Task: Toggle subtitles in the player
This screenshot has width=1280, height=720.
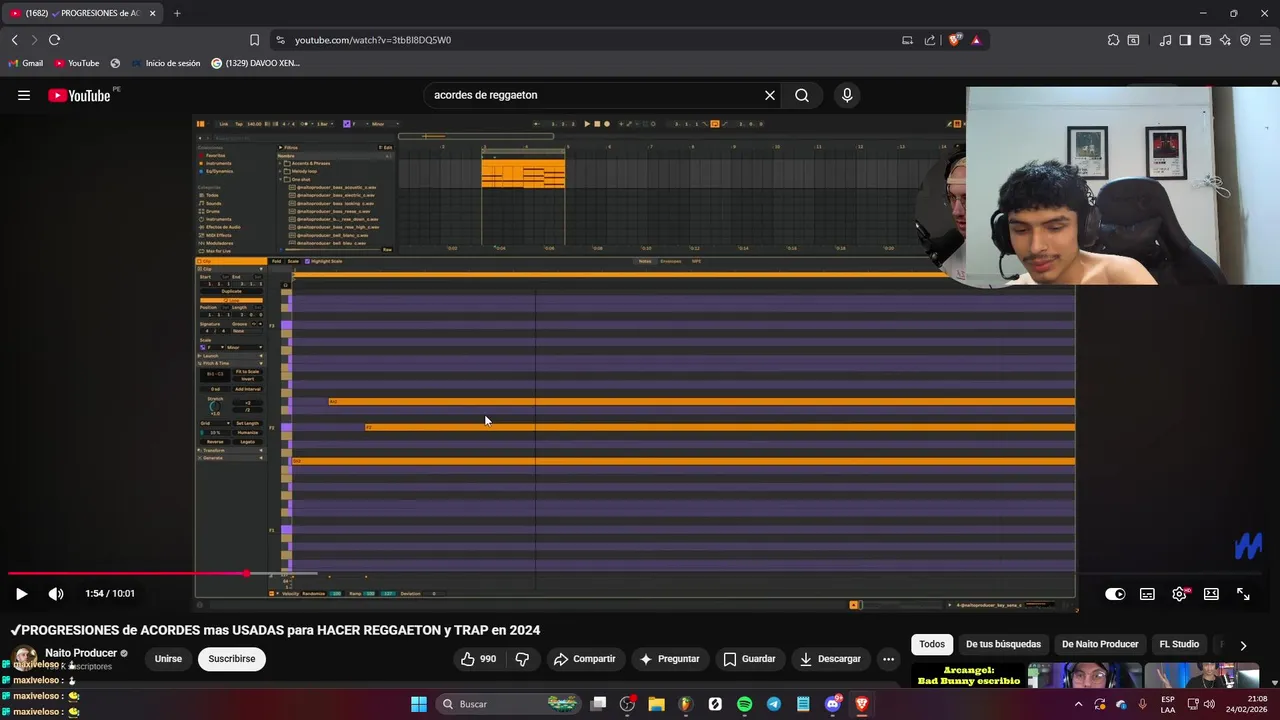Action: pos(1147,593)
